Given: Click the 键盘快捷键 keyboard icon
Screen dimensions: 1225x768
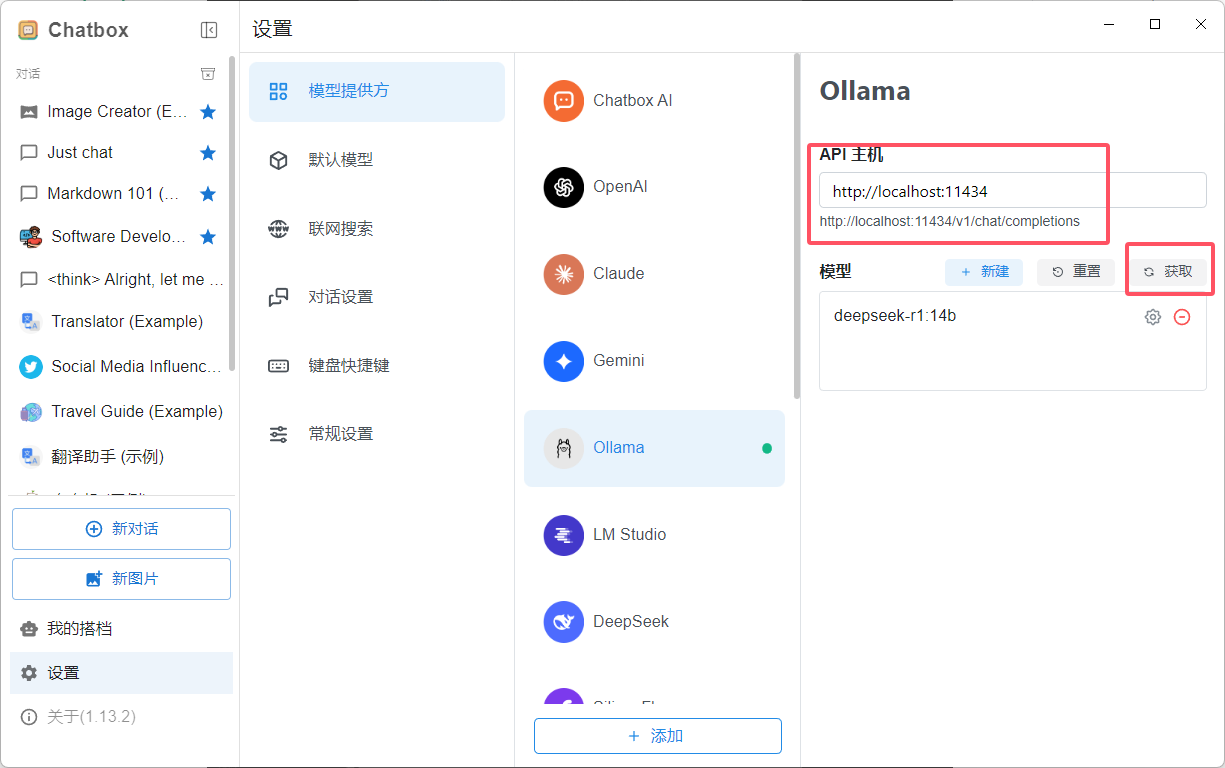Looking at the screenshot, I should coord(279,366).
